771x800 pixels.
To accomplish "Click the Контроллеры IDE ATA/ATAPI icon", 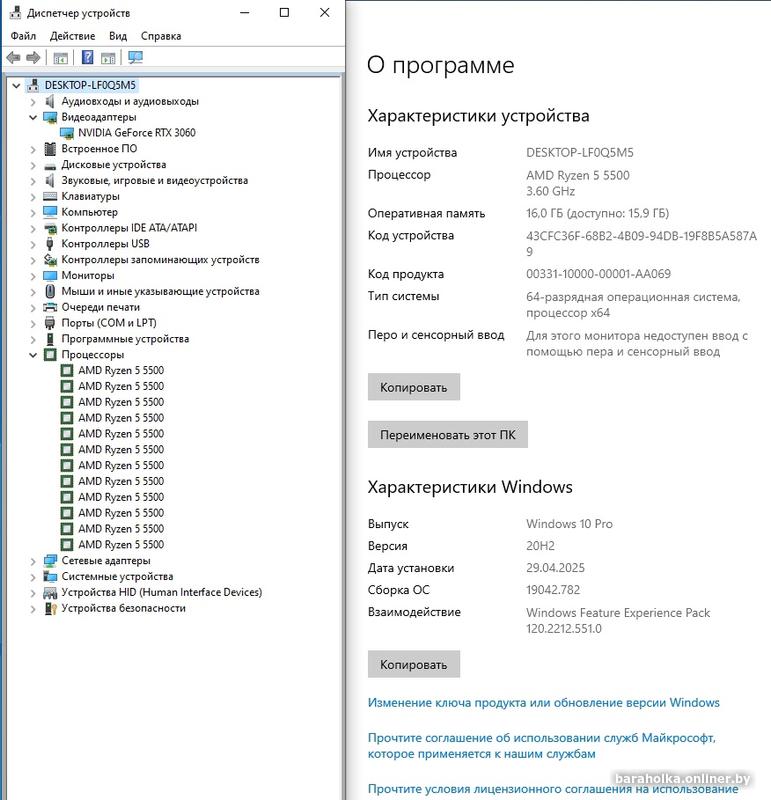I will tap(50, 228).
